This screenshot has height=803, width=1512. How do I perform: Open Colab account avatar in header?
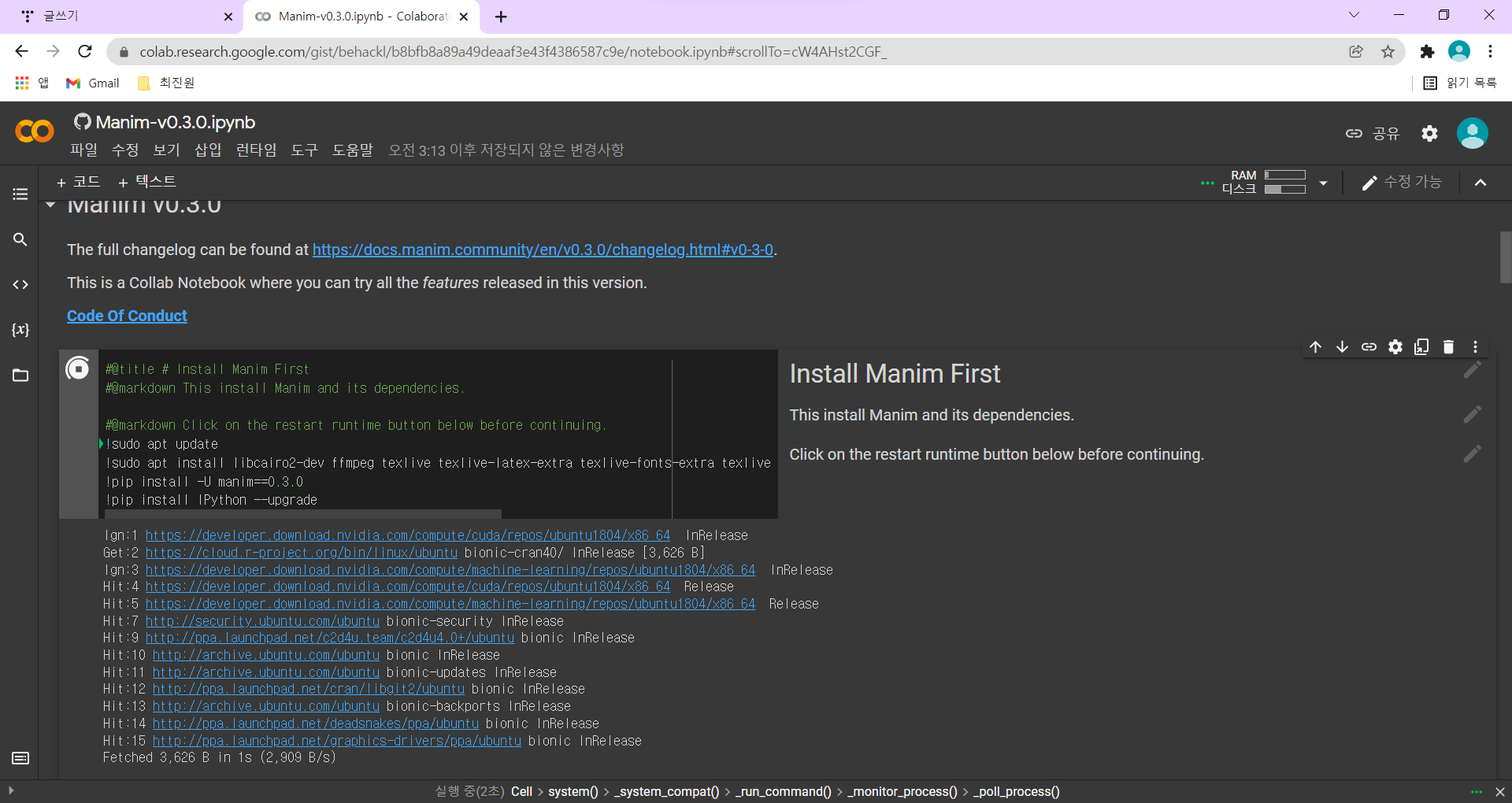click(x=1472, y=133)
